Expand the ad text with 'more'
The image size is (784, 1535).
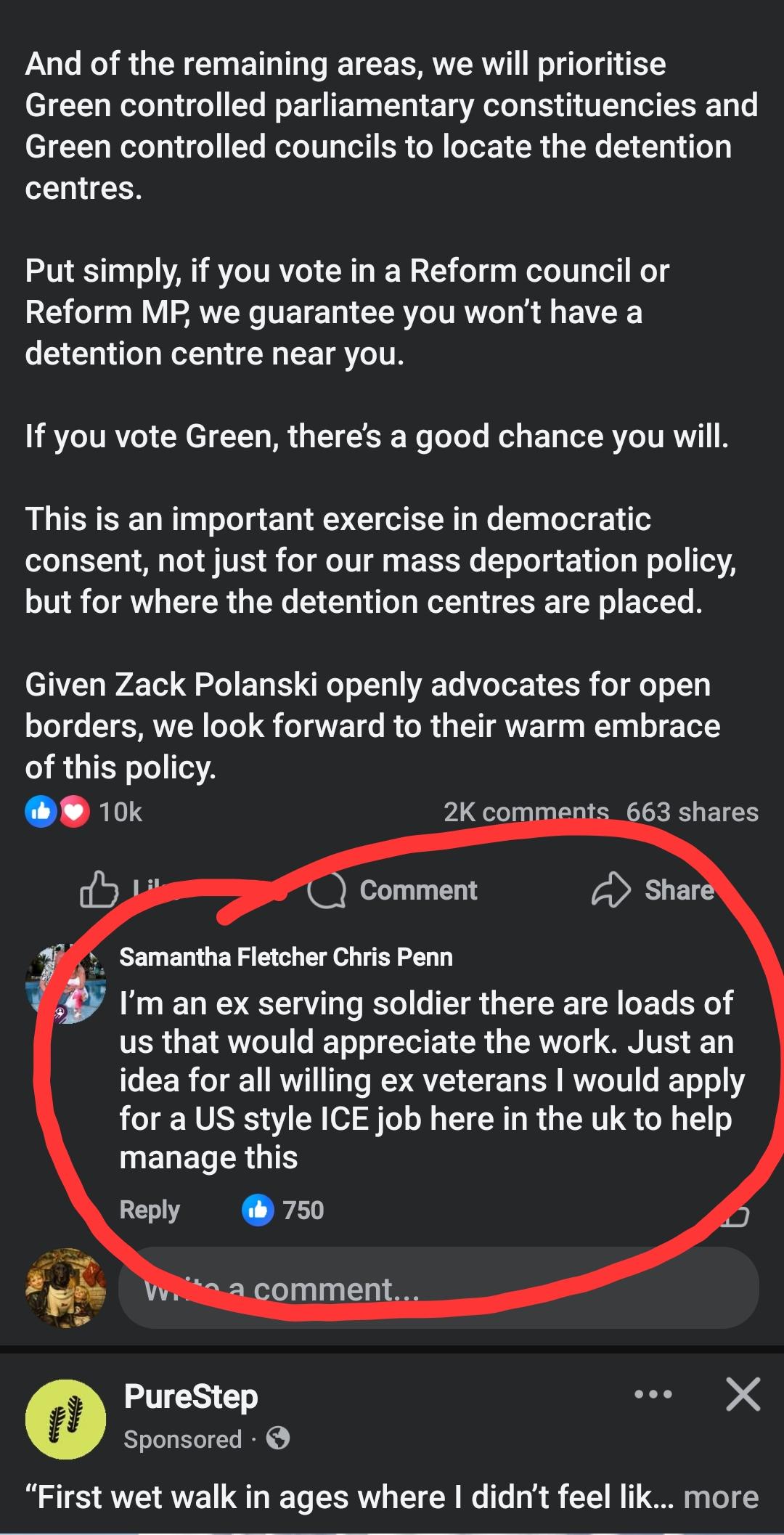click(721, 1497)
